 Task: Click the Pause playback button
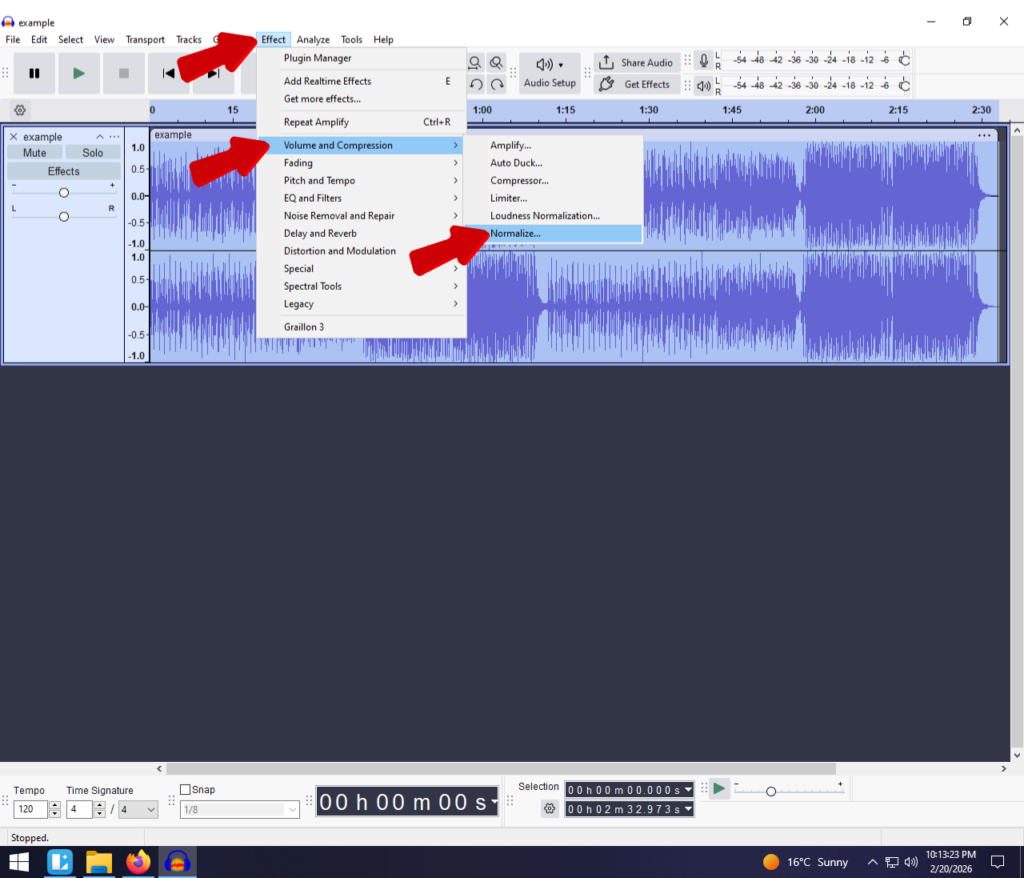34,73
